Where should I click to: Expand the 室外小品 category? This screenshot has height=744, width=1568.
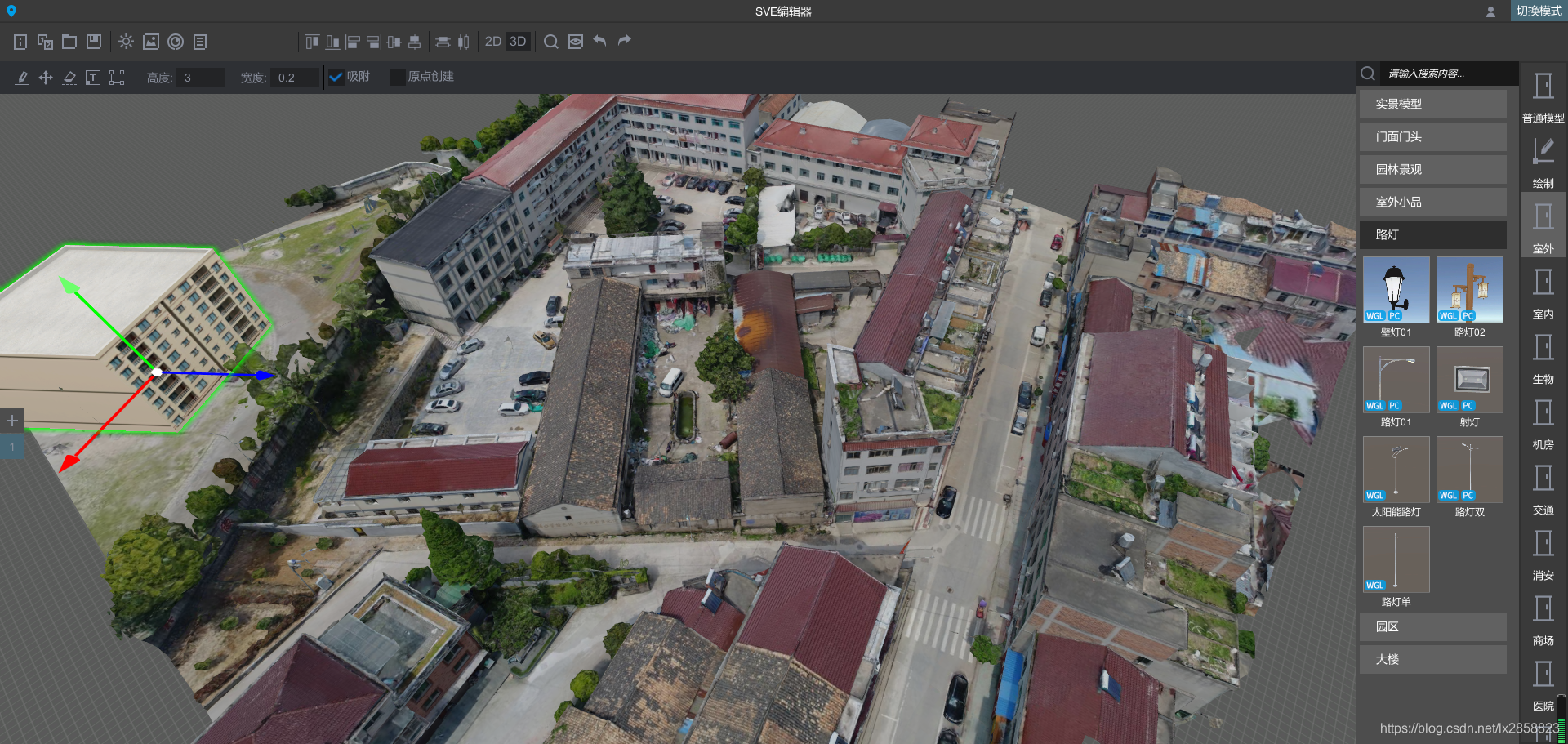click(x=1433, y=202)
